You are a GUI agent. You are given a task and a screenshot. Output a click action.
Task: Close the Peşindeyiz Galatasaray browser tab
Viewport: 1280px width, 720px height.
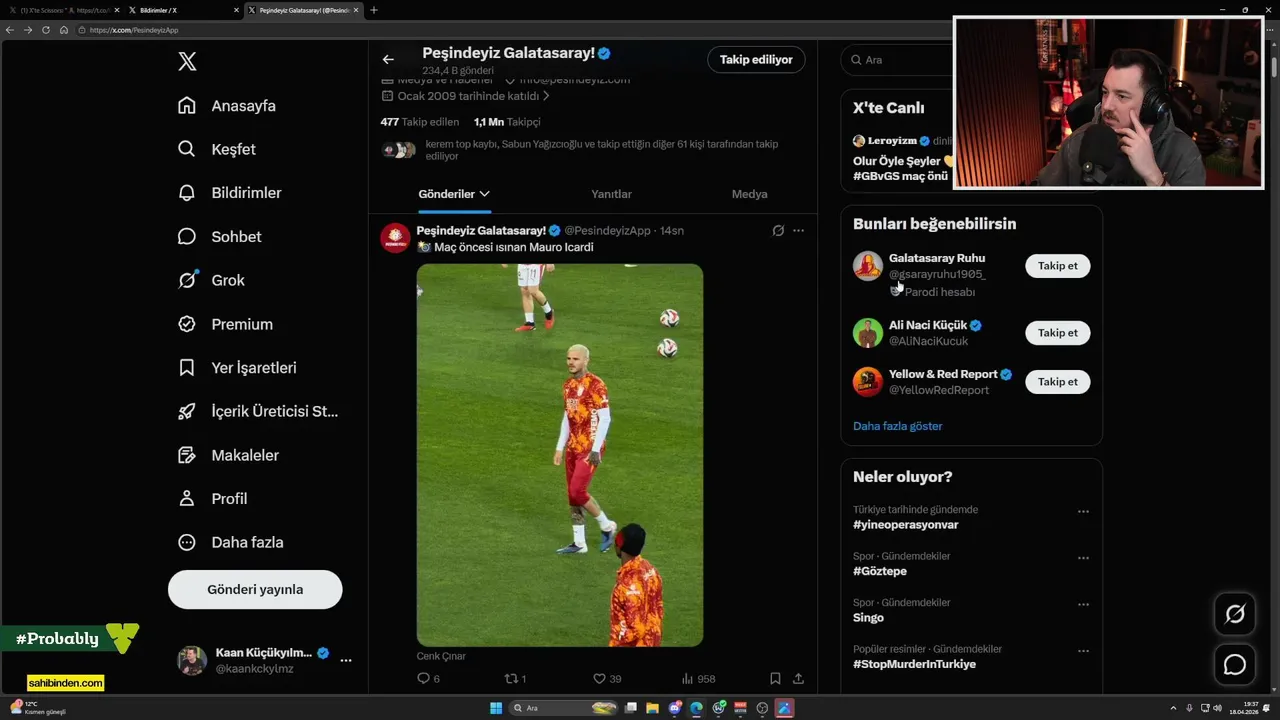pyautogui.click(x=357, y=10)
